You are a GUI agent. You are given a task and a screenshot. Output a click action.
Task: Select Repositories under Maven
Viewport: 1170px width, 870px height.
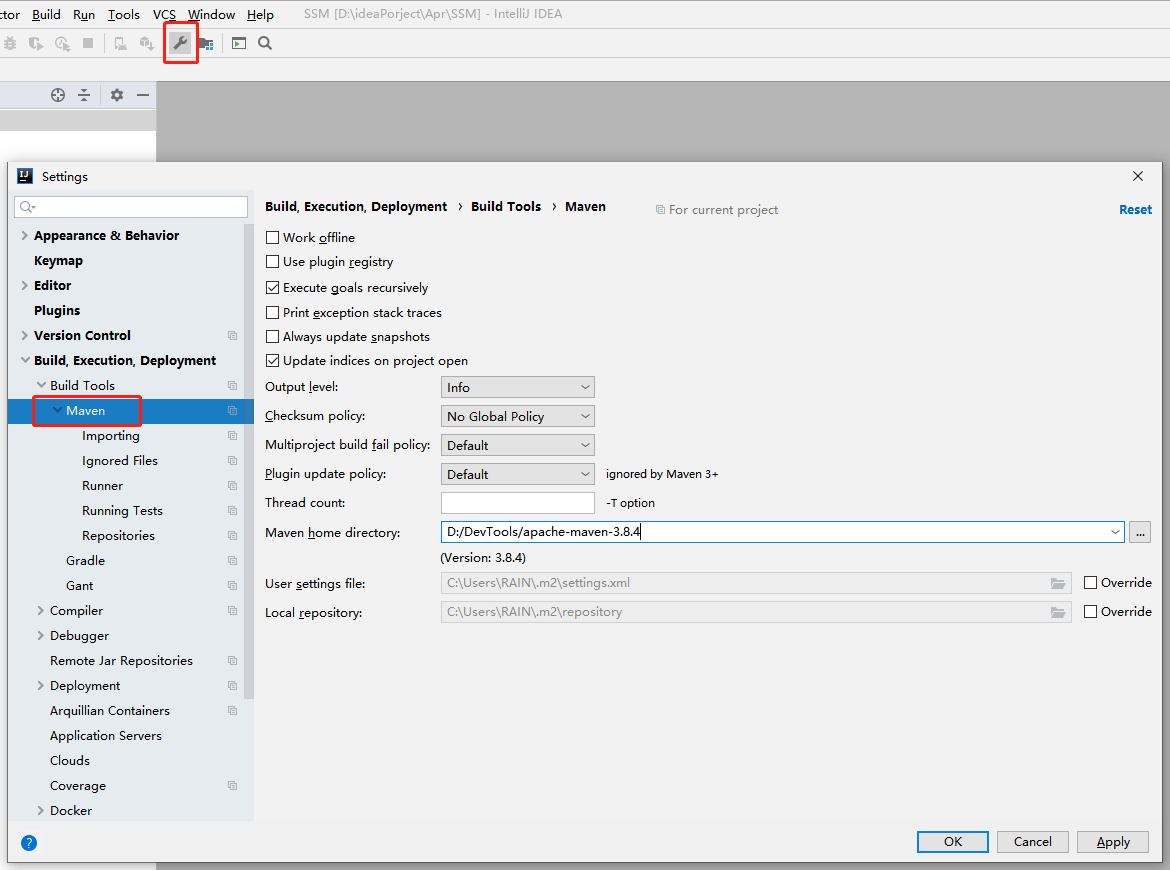[x=118, y=536]
